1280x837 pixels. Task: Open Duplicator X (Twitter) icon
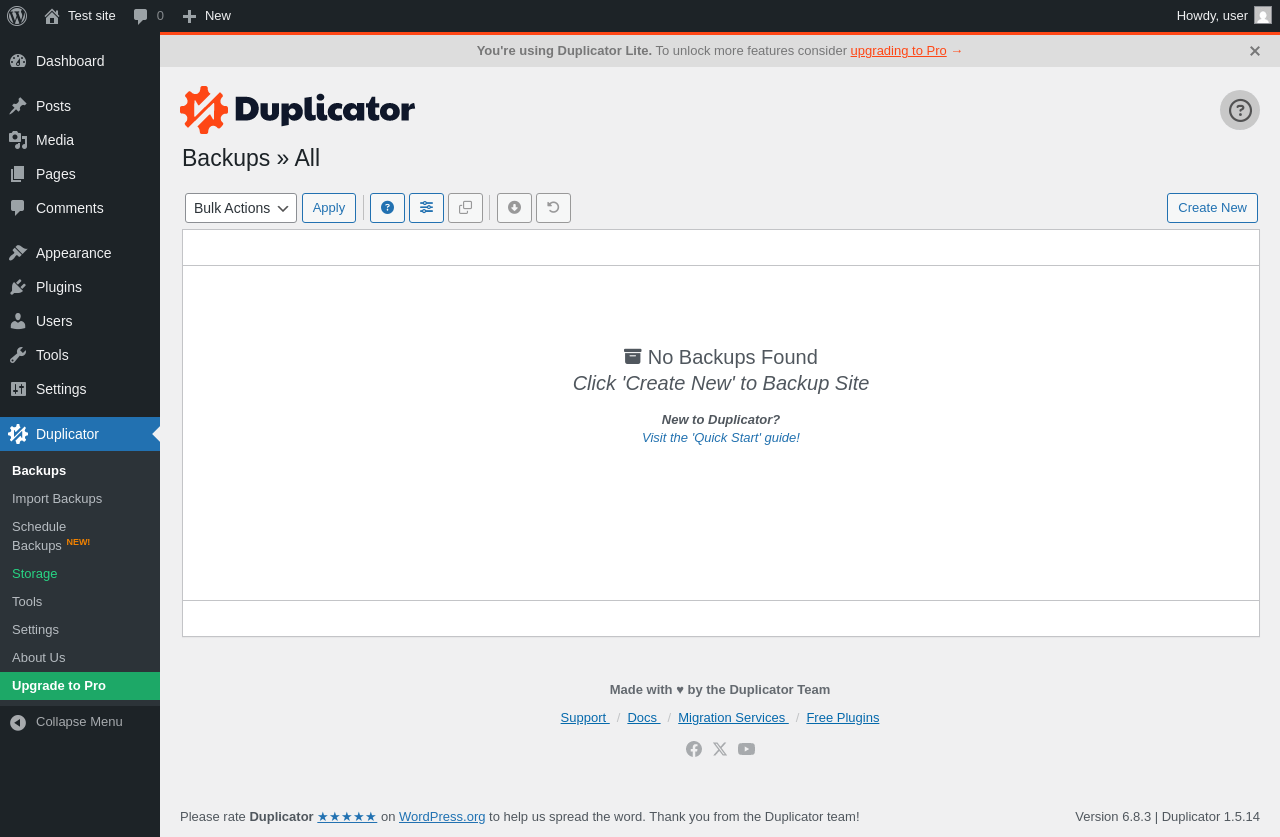(x=720, y=749)
